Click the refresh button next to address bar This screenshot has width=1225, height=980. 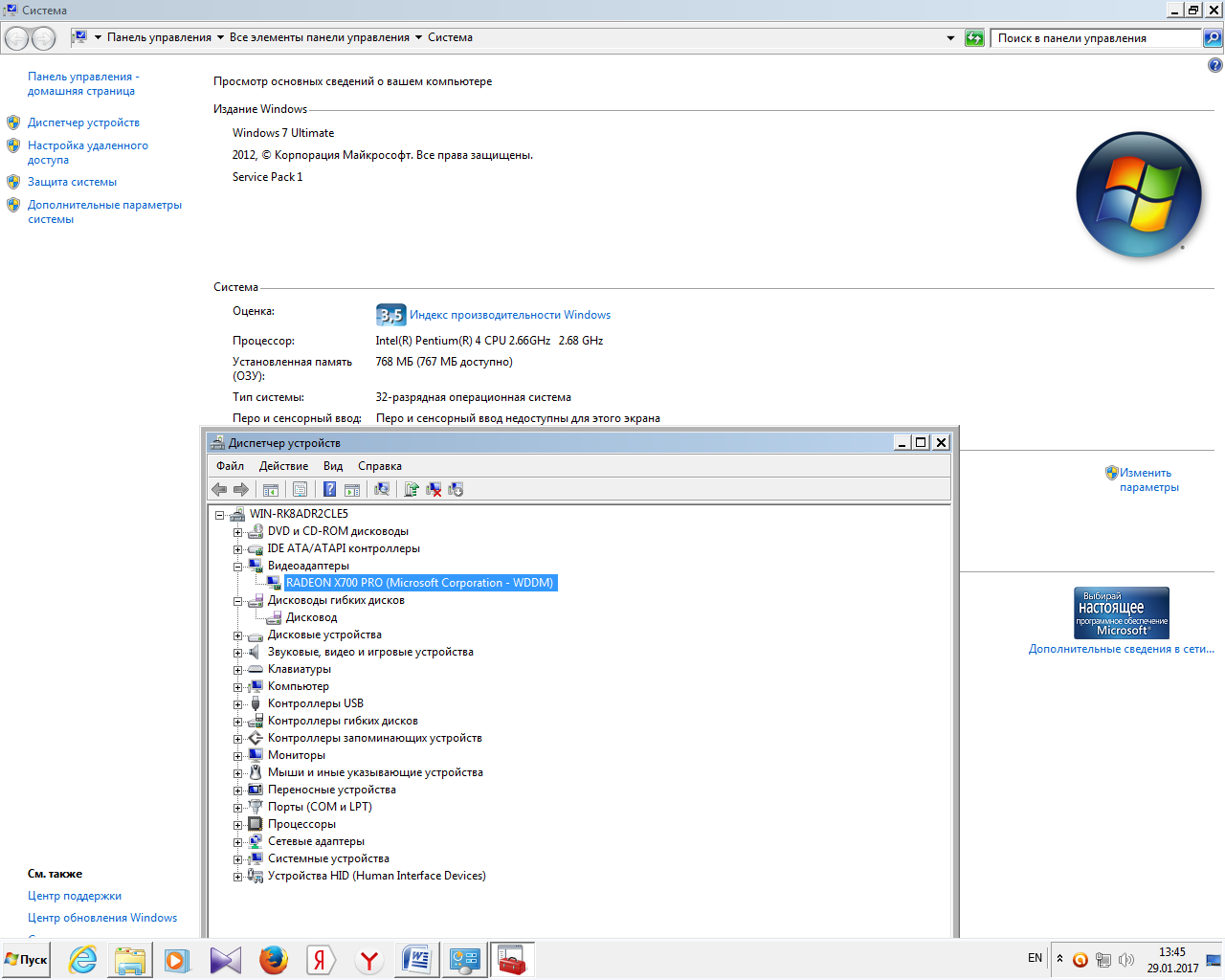pyautogui.click(x=974, y=38)
